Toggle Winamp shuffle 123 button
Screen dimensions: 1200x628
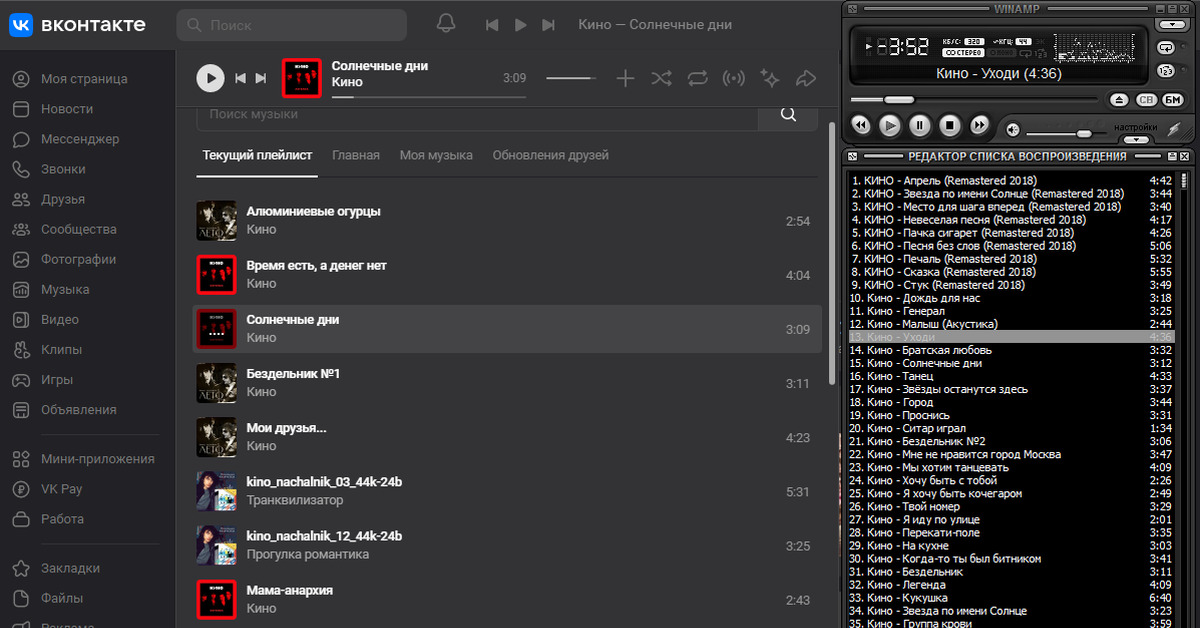pos(1166,71)
